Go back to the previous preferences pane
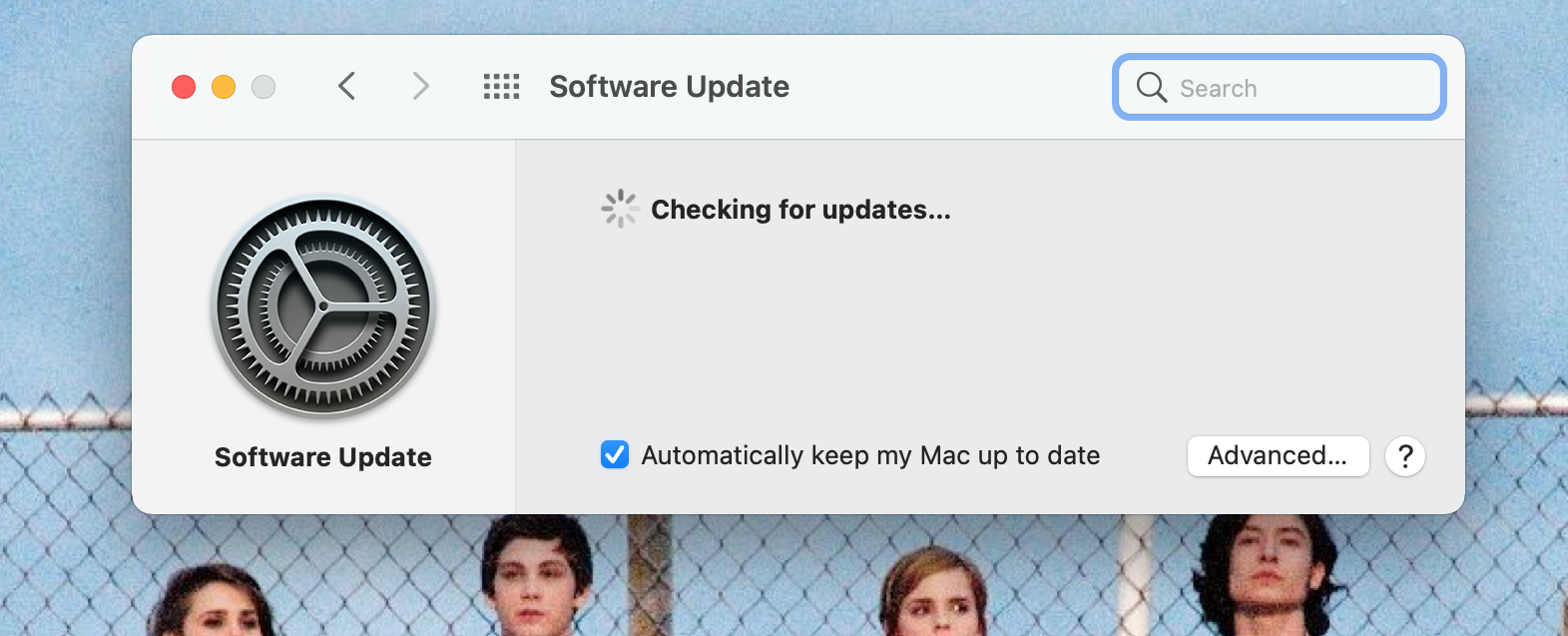Screen dimensions: 1568x636 (347, 87)
